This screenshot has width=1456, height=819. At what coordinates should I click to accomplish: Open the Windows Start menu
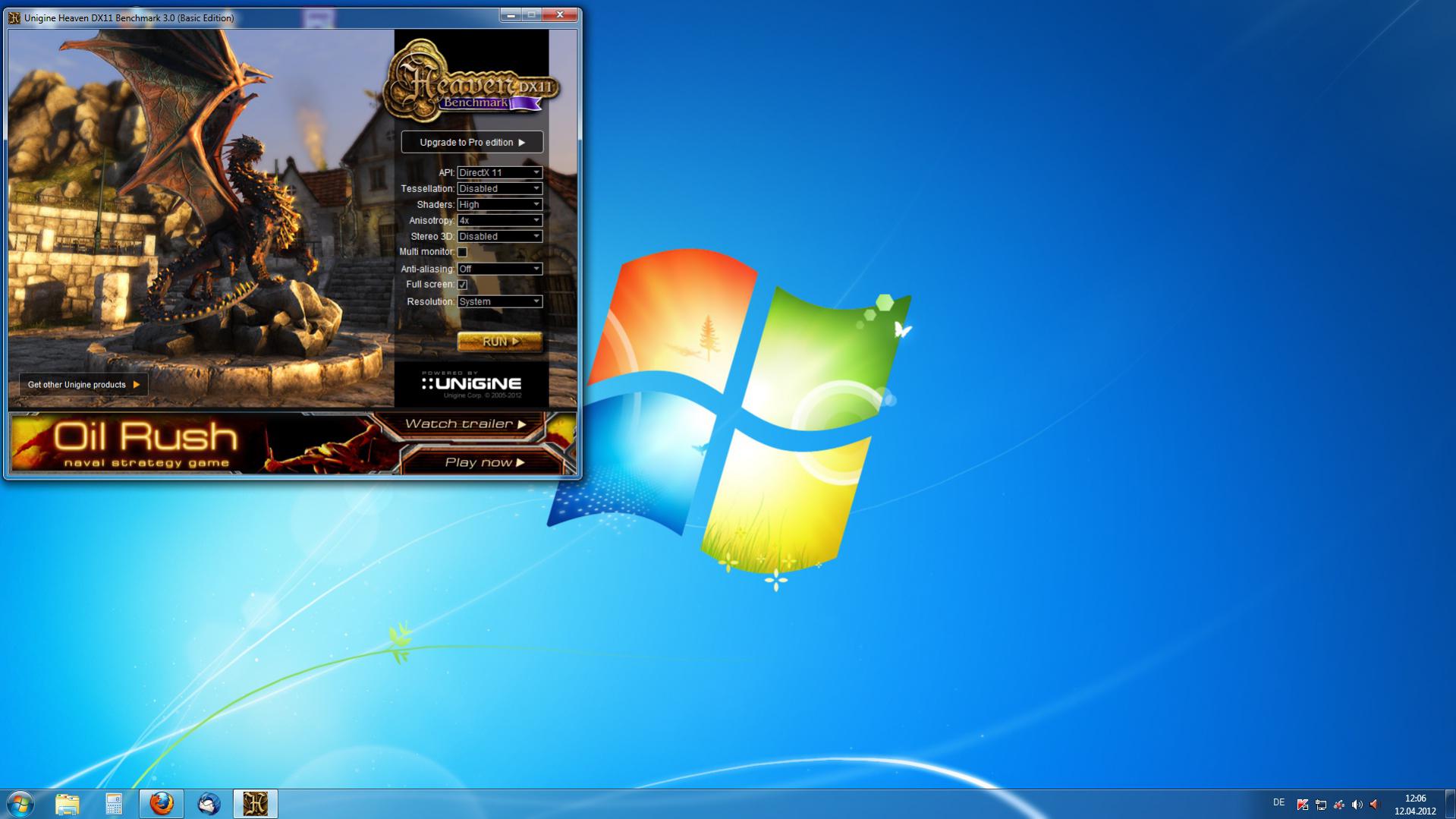click(x=20, y=804)
